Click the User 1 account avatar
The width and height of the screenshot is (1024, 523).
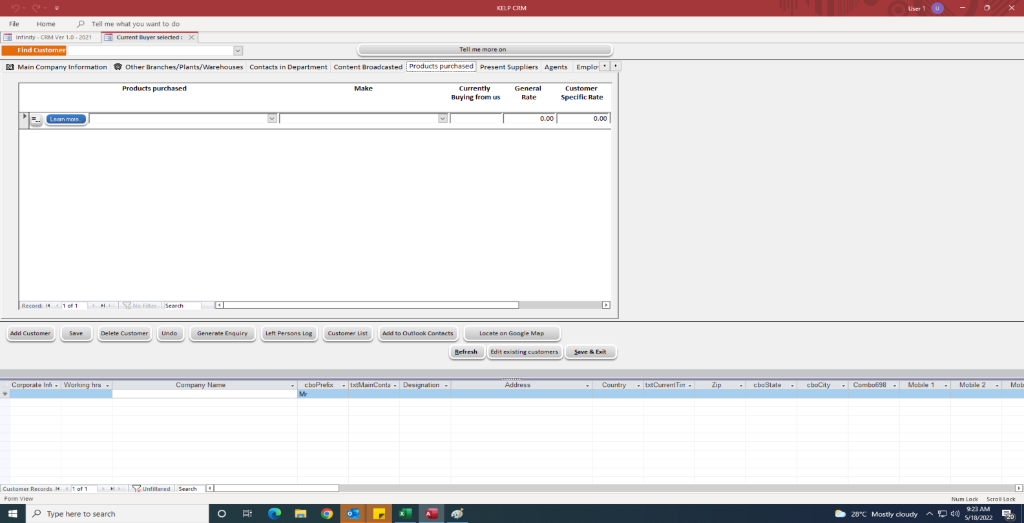tap(937, 8)
